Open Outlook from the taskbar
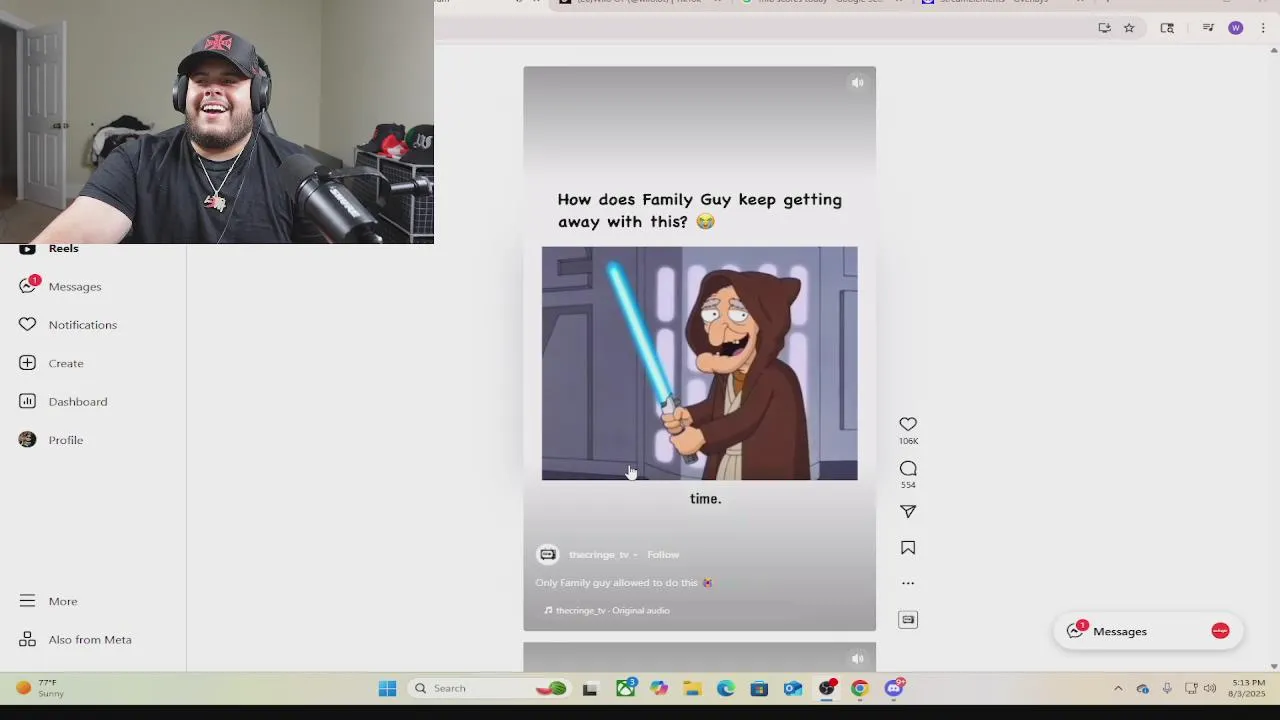 click(x=793, y=688)
